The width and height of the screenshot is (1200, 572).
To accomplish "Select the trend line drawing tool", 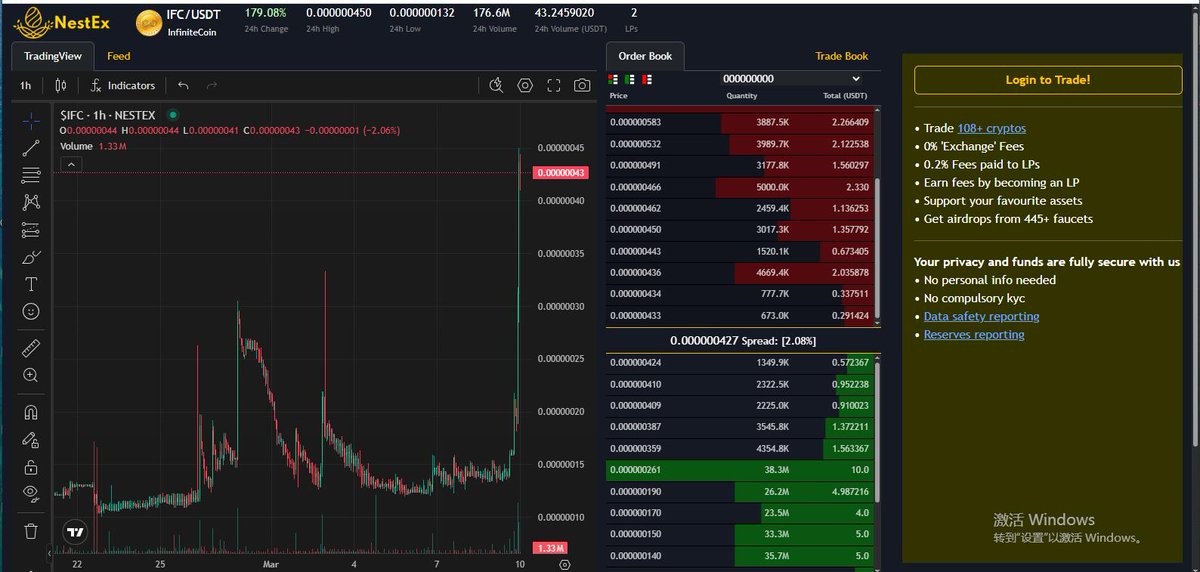I will [x=31, y=148].
